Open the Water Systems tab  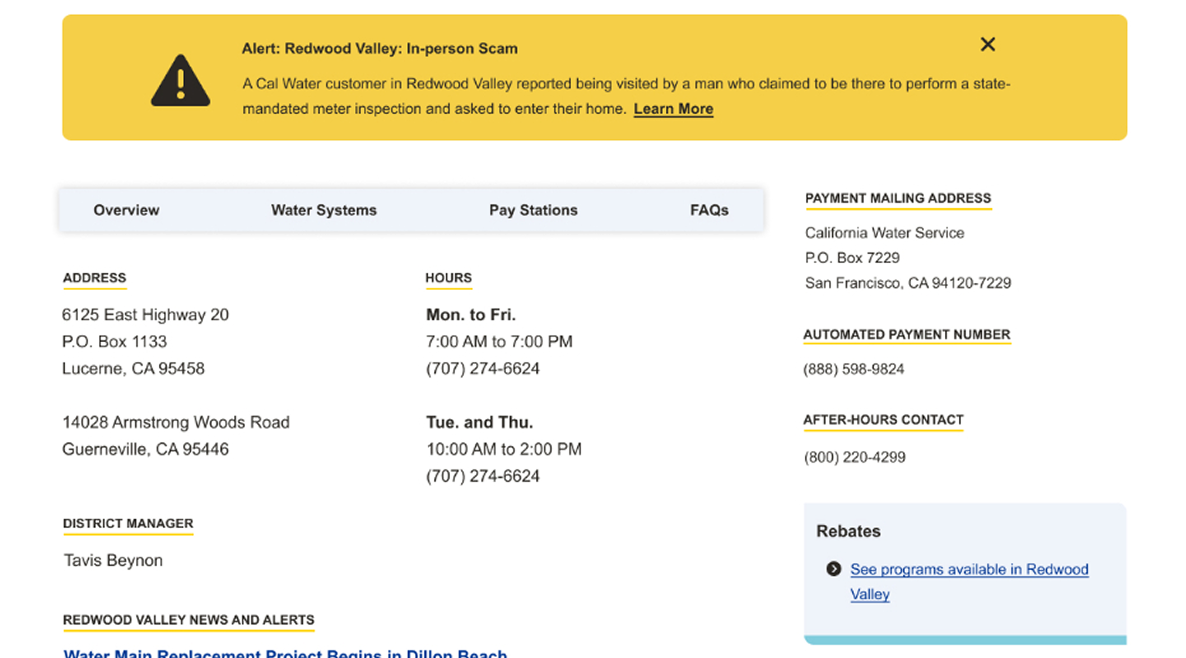point(324,210)
